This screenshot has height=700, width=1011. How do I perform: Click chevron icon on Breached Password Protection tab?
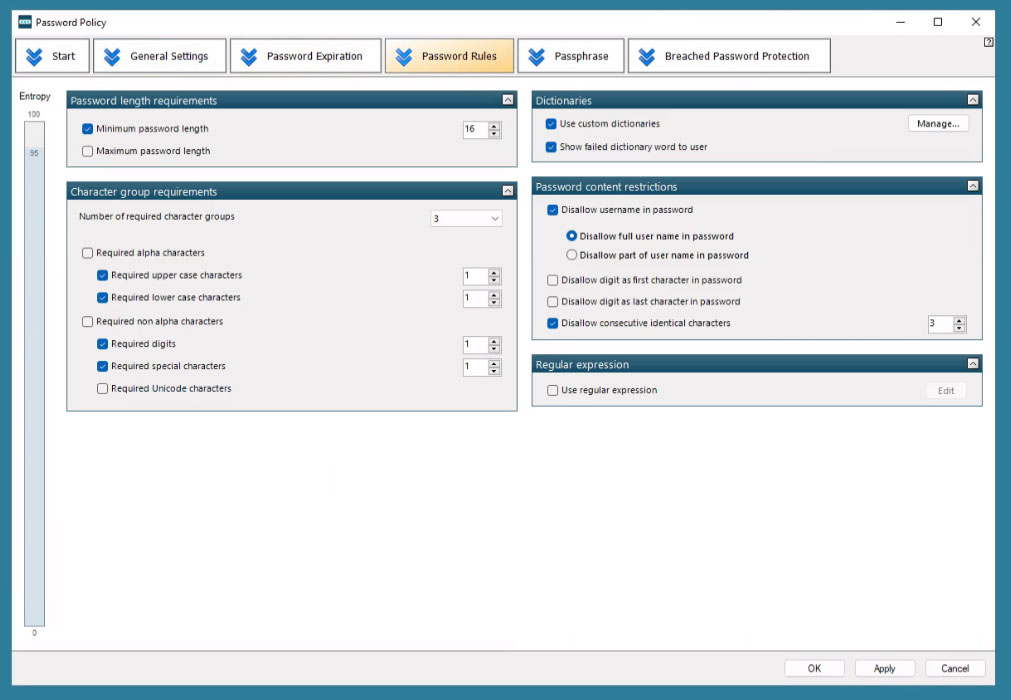point(647,57)
